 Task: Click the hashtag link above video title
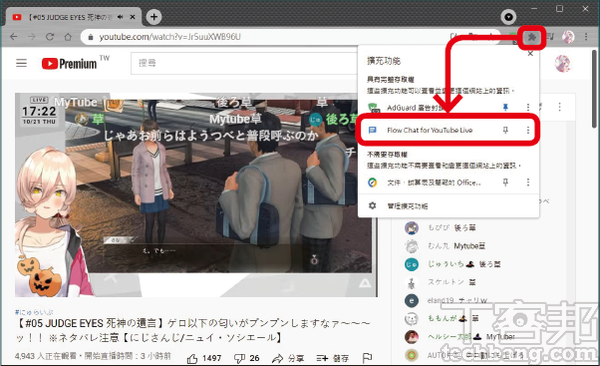click(34, 312)
